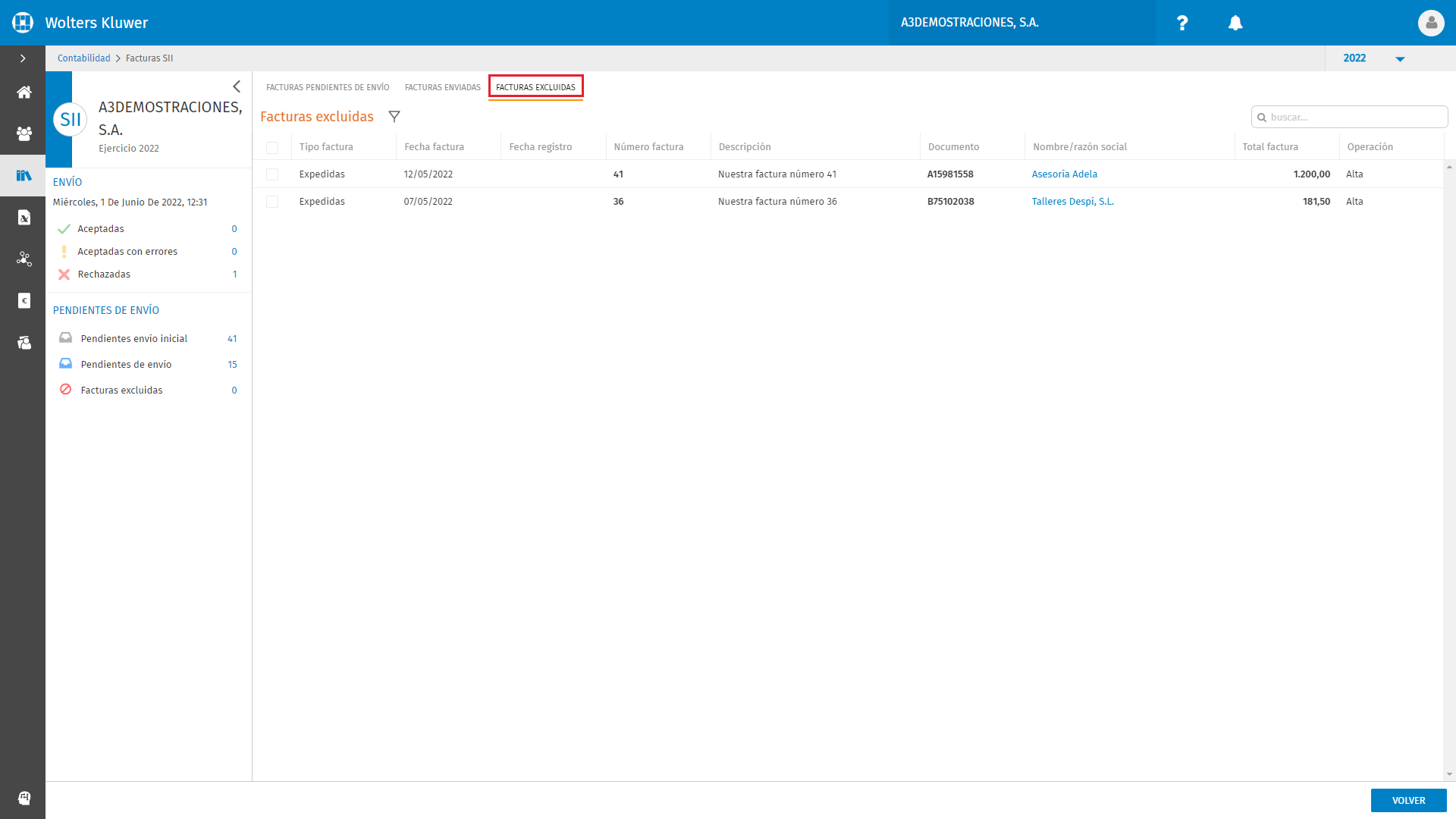The image size is (1456, 819).
Task: Open the document sidebar icon
Action: [24, 218]
